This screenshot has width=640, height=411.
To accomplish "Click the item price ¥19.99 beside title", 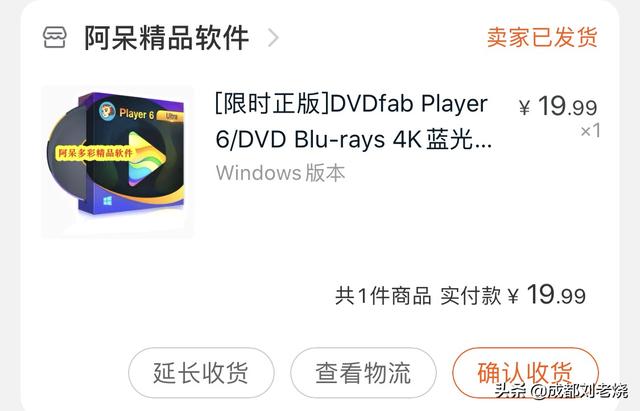I will [558, 106].
